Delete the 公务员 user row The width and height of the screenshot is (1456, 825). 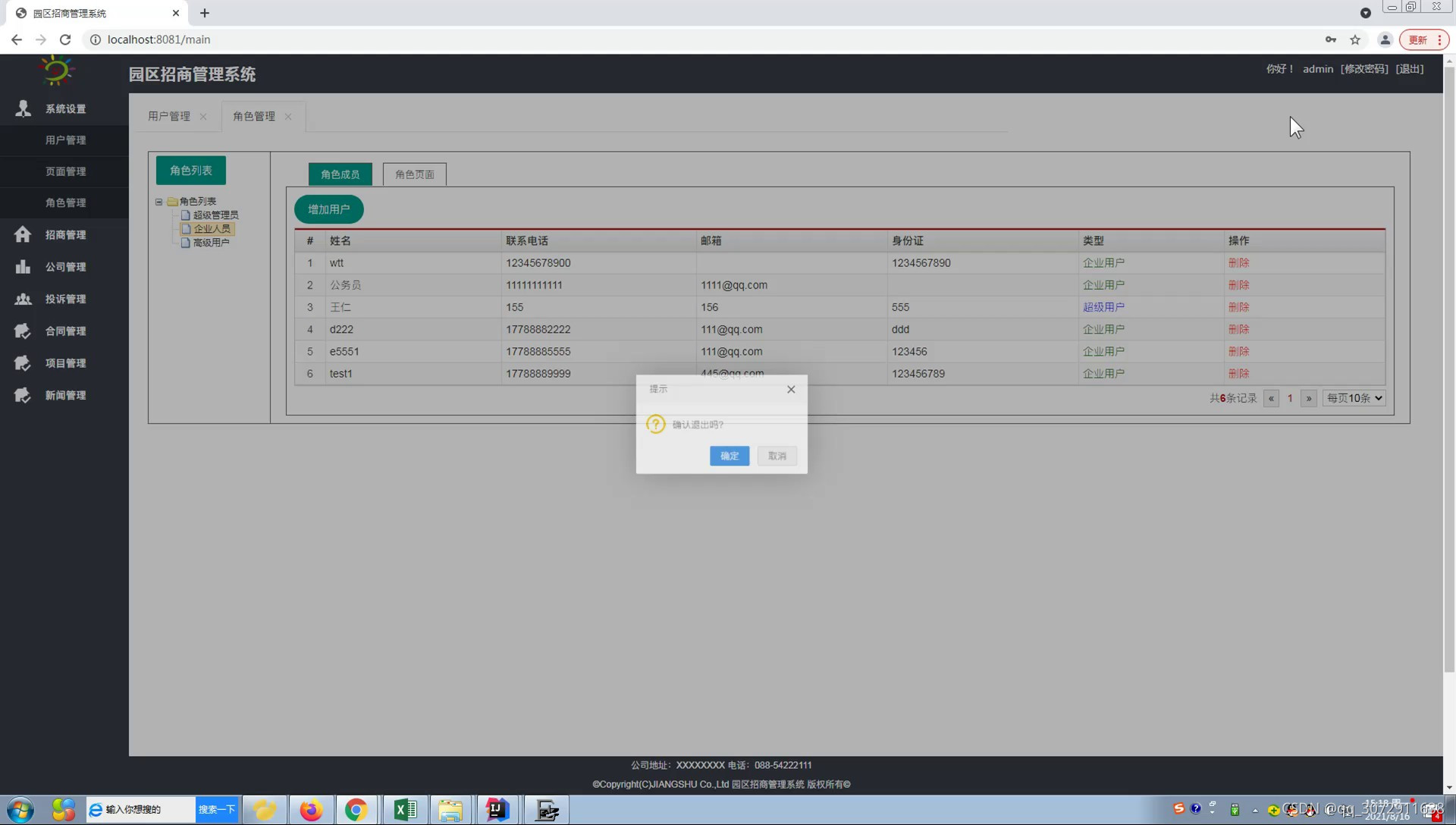[x=1238, y=285]
